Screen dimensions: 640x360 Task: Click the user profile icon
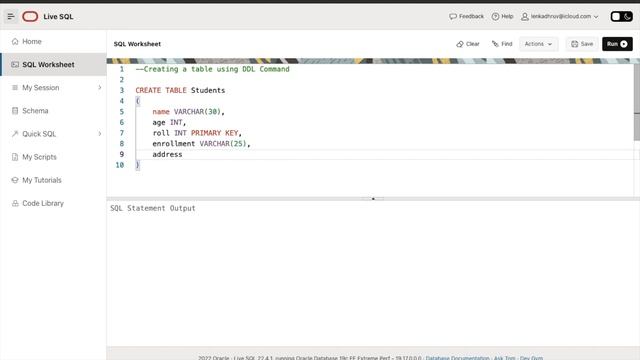tap(525, 16)
